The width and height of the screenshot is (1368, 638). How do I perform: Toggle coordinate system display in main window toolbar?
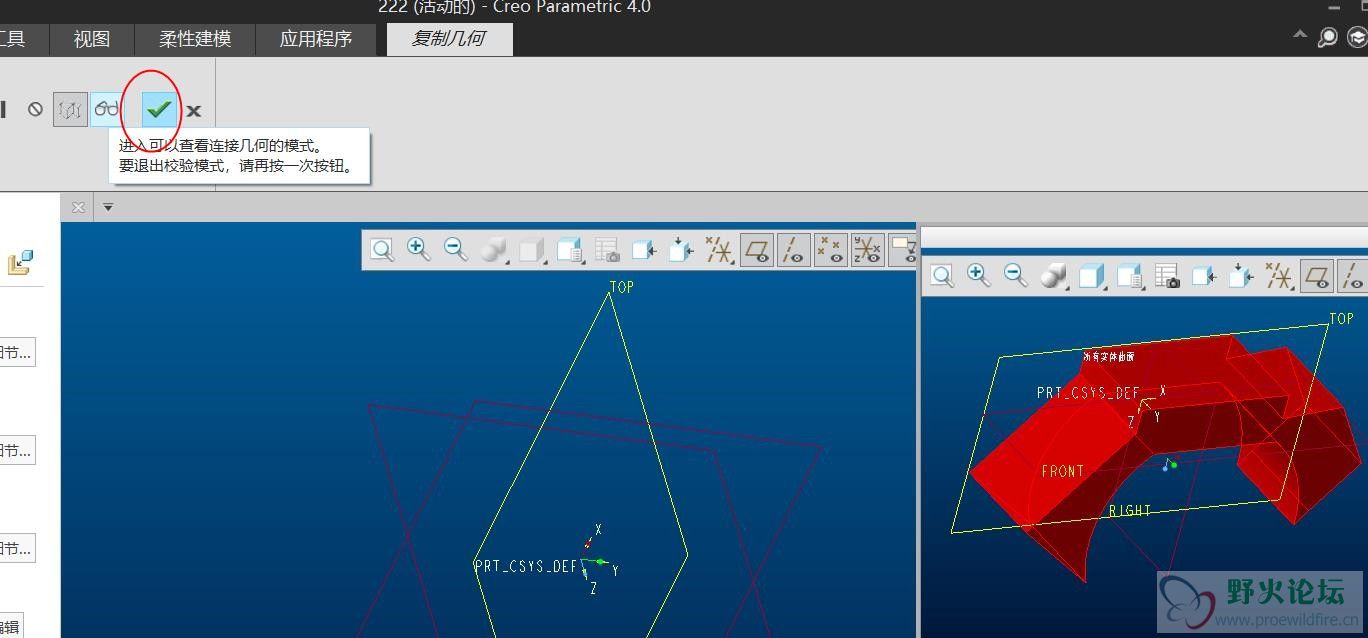868,250
